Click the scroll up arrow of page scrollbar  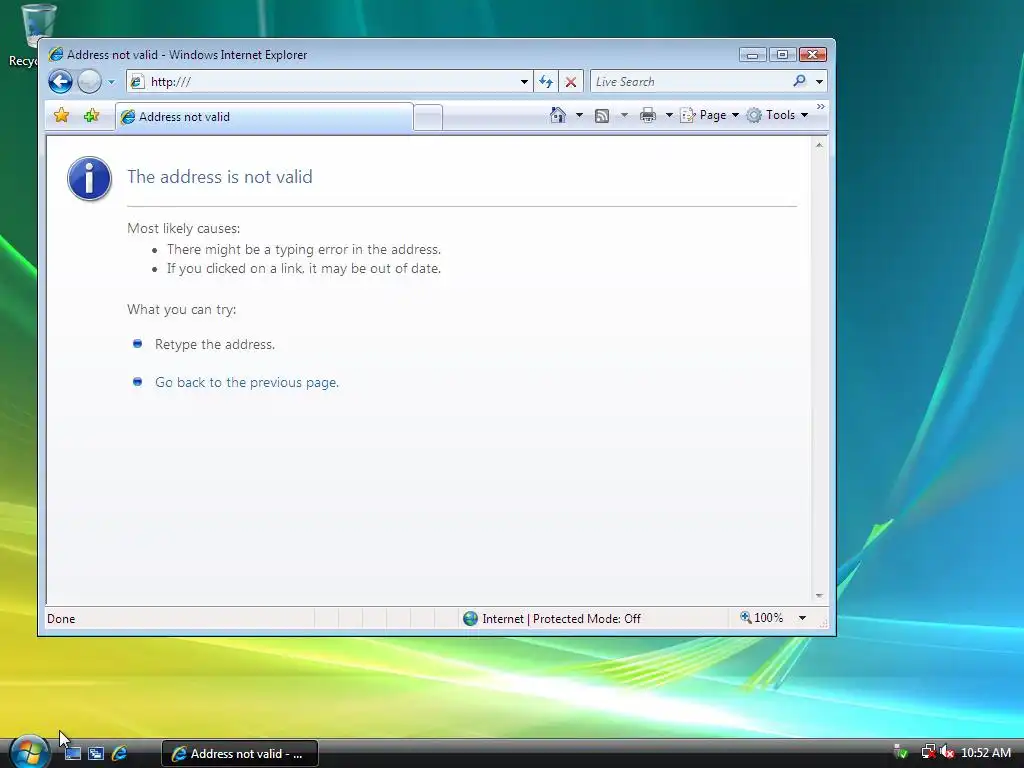(819, 144)
